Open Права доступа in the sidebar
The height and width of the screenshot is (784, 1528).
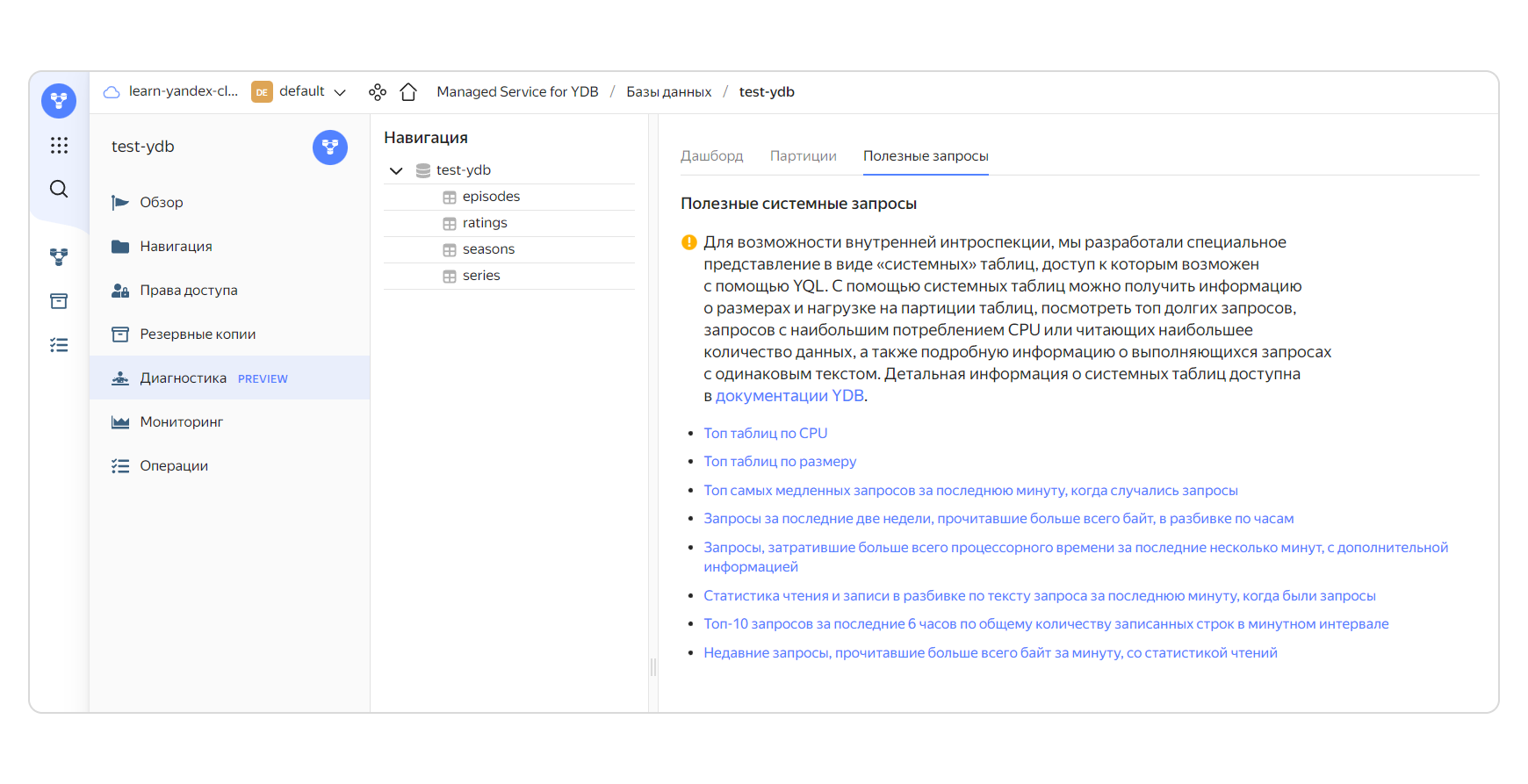188,291
